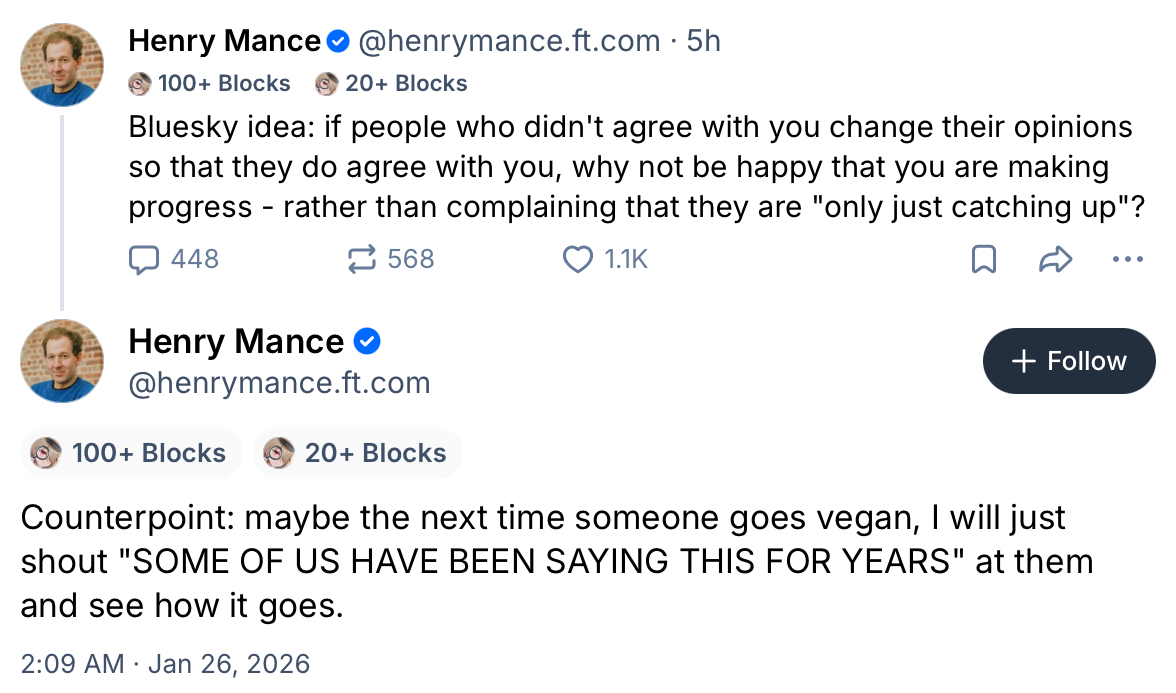Click the Henry Mance name in parent post
Image resolution: width=1176 pixels, height=693 pixels.
(x=225, y=41)
